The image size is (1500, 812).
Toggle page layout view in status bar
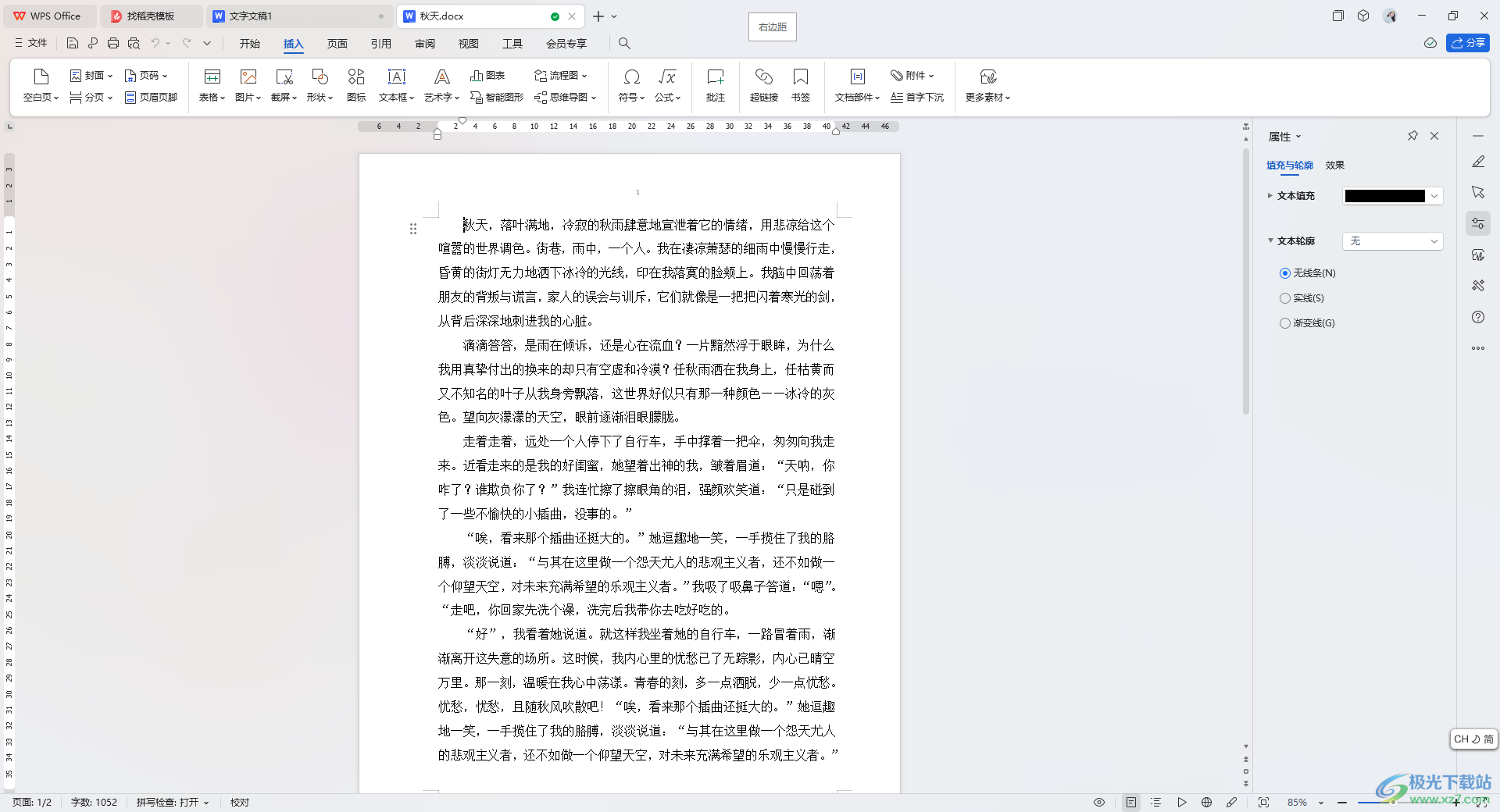(x=1130, y=803)
